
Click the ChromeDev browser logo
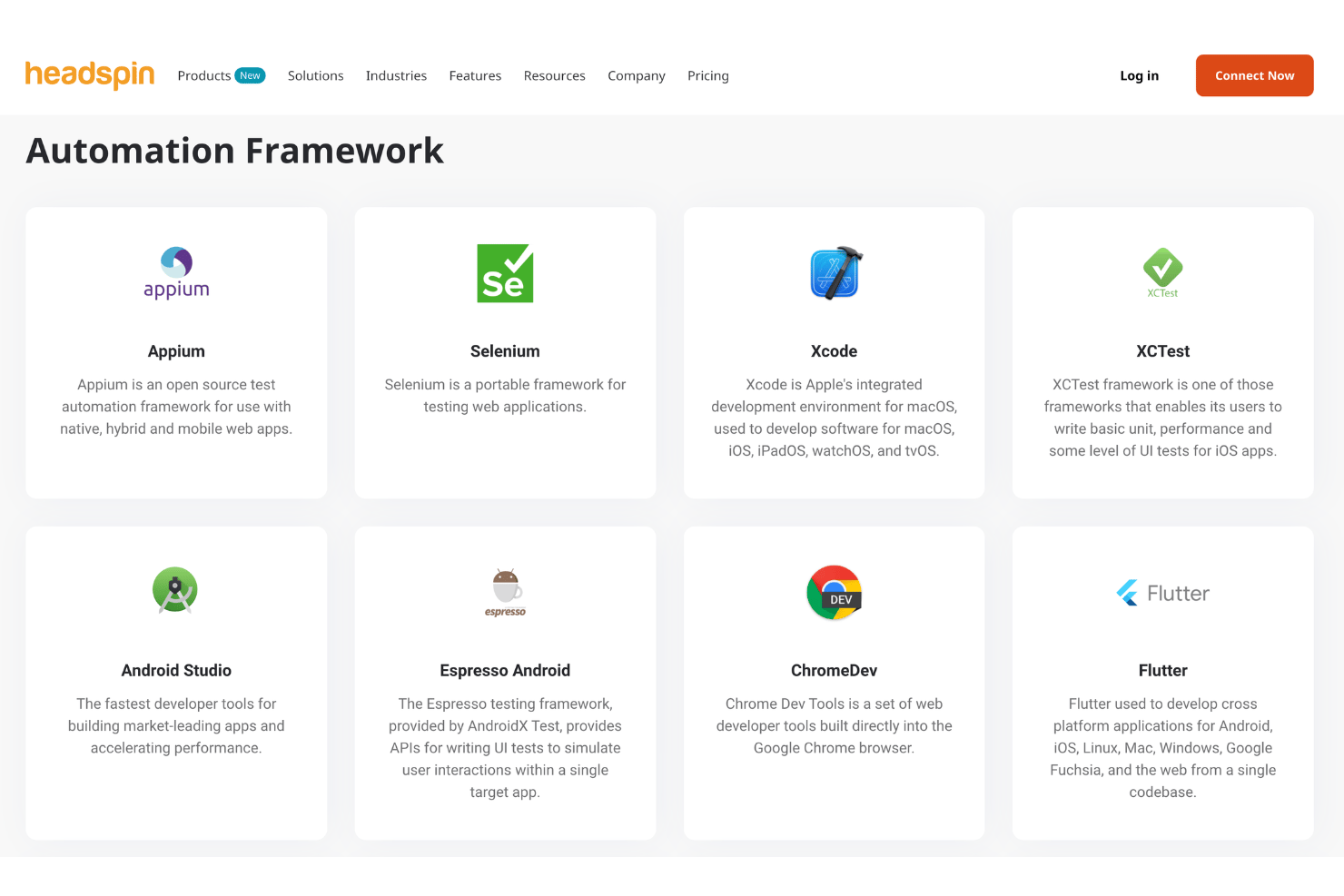(835, 592)
